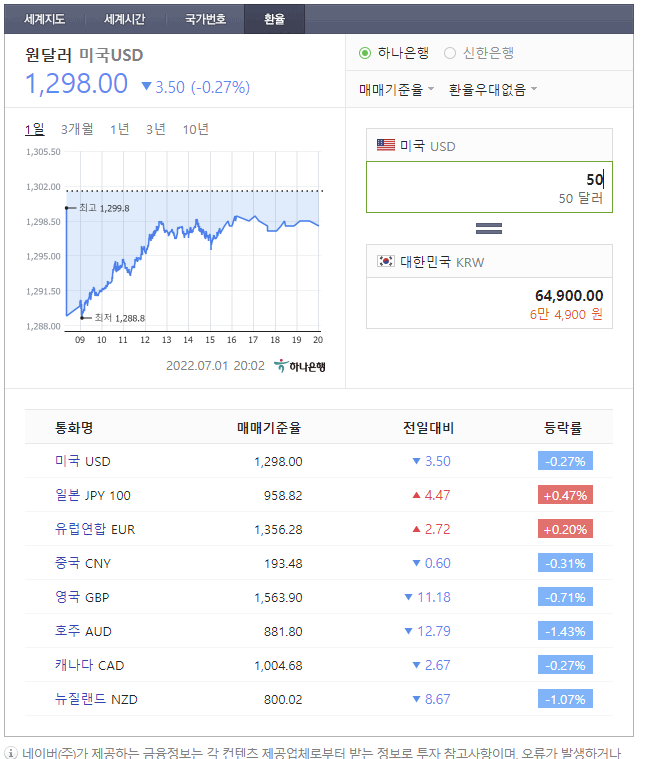Screen dimensions: 648x759
Task: Select the 환율 tab
Action: (x=274, y=19)
